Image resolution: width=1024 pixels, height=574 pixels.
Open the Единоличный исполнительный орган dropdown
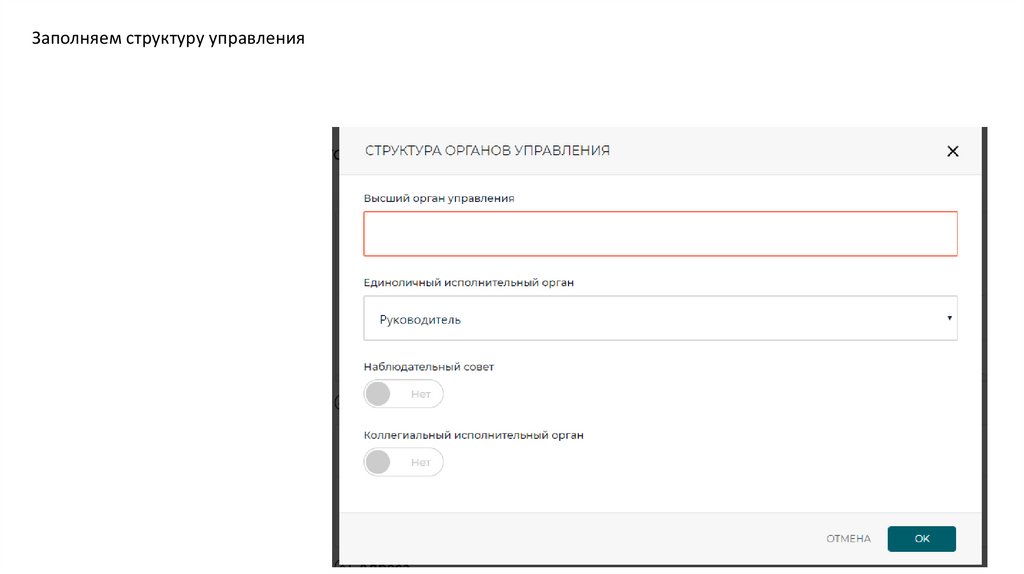(x=660, y=319)
